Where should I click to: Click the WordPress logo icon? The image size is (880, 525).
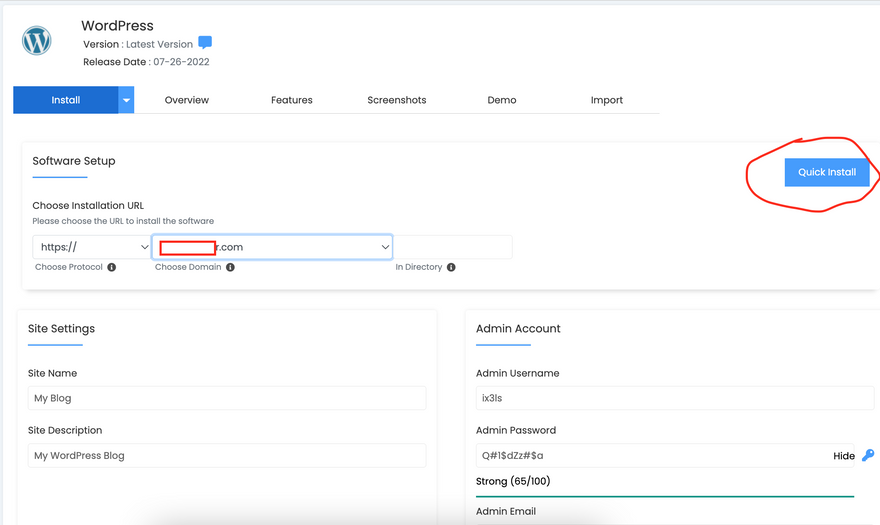point(37,41)
